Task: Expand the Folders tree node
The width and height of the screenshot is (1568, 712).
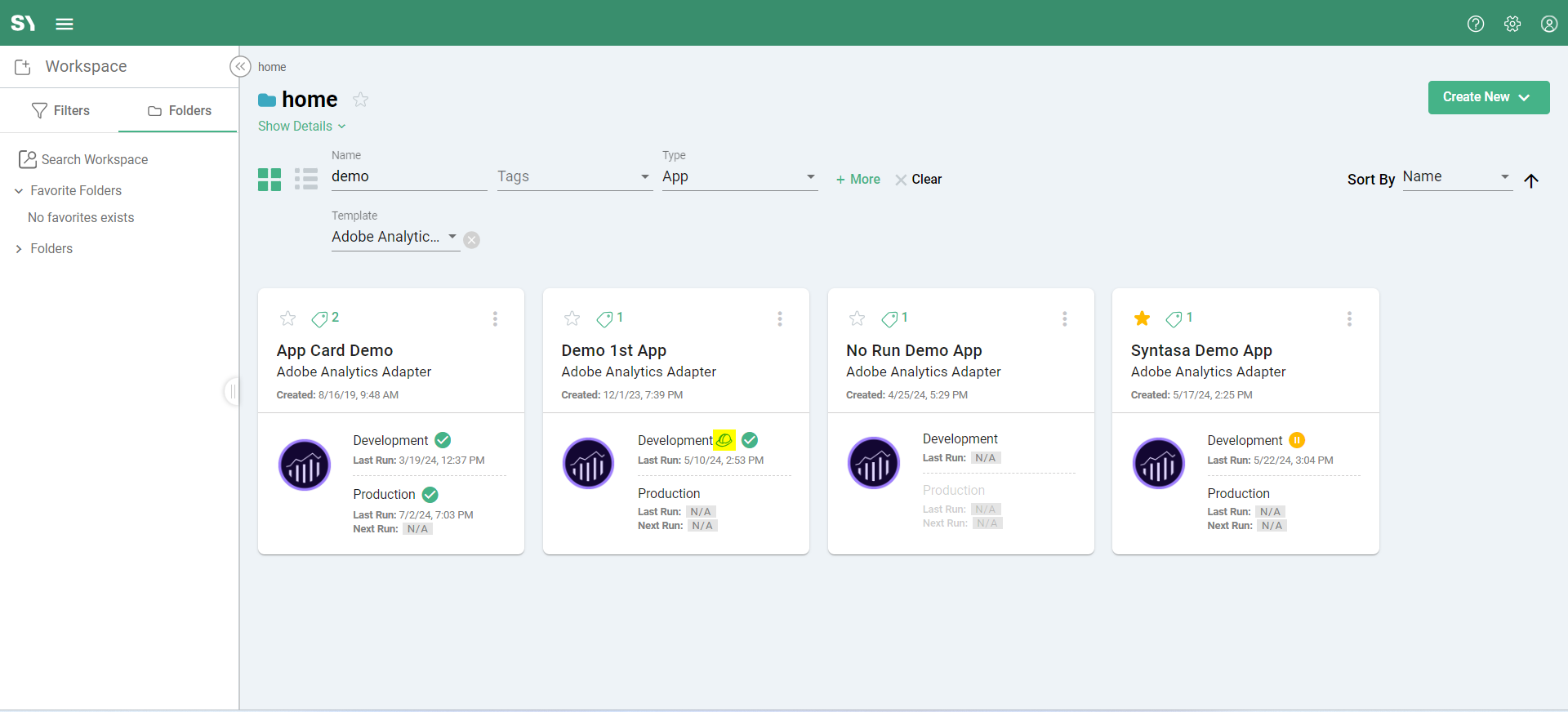Action: click(x=19, y=249)
